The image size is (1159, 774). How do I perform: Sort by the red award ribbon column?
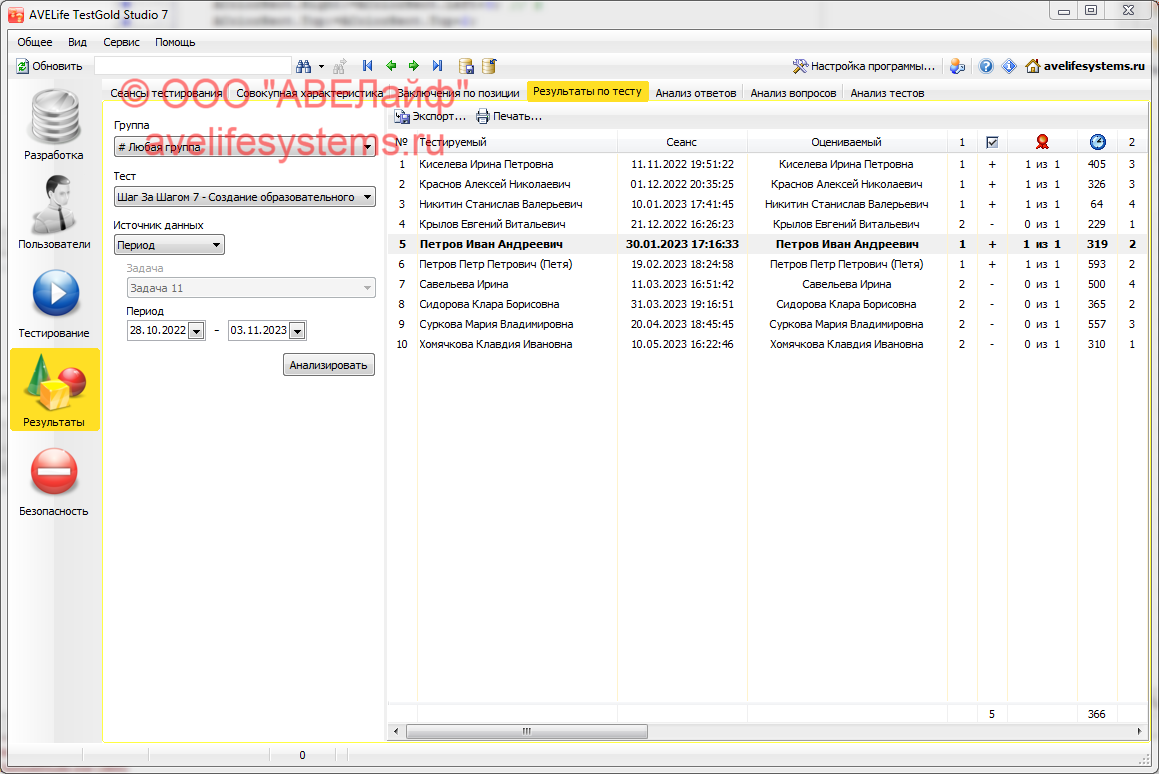click(1042, 142)
